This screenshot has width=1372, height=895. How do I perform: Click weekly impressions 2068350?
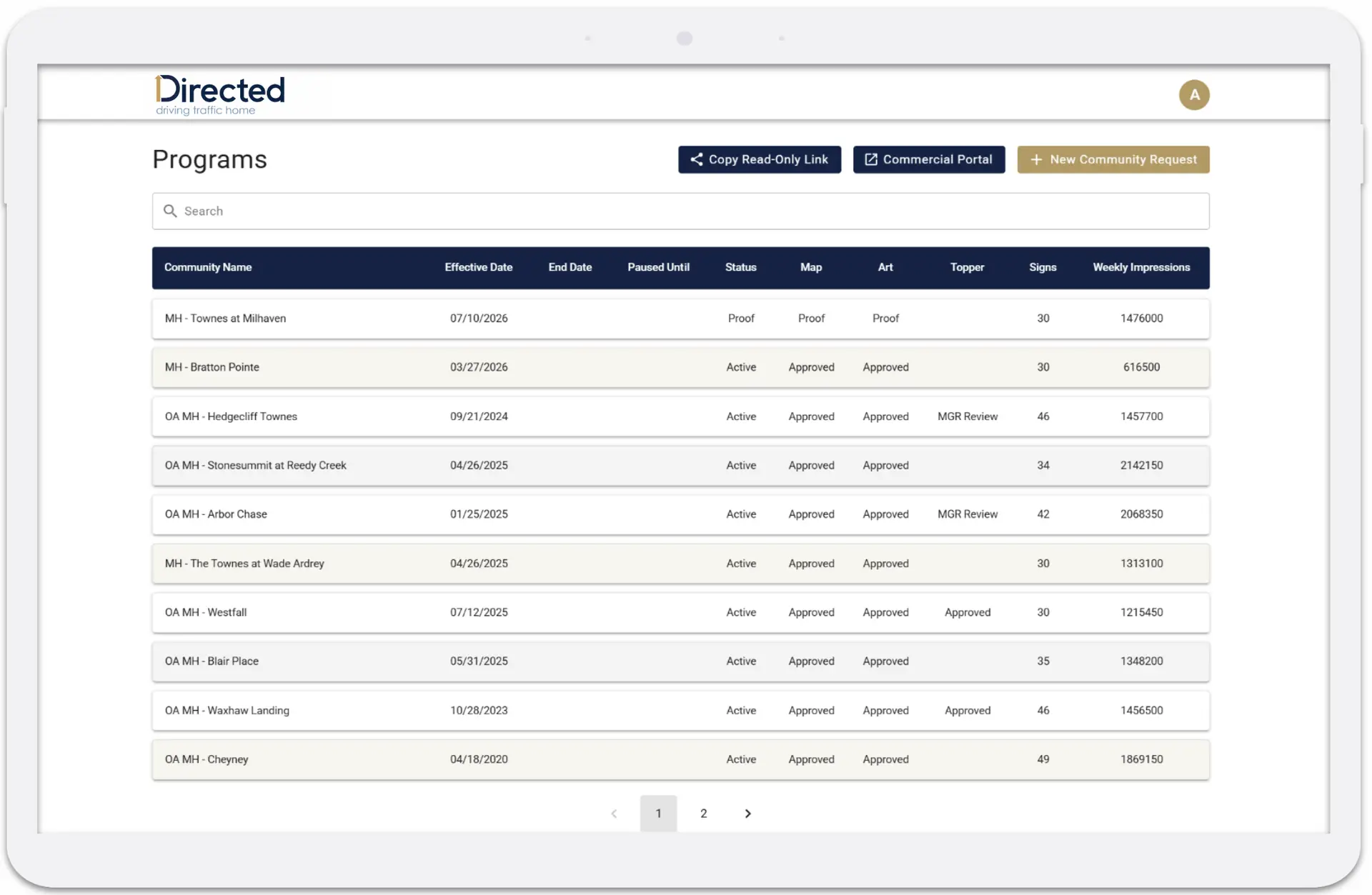click(x=1141, y=514)
